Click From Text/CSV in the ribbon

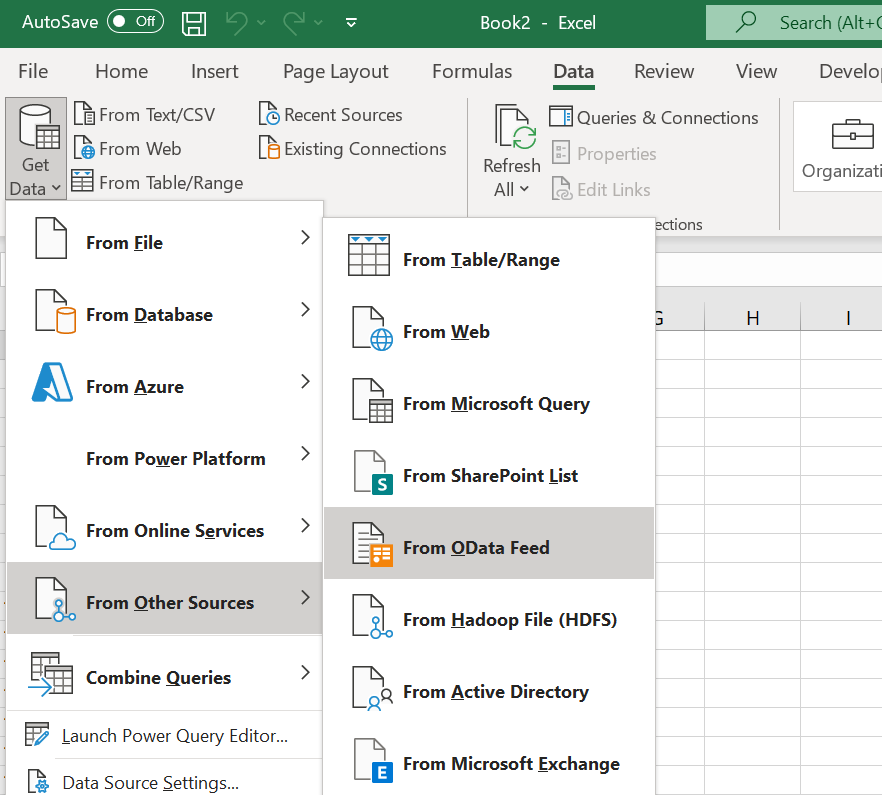click(x=145, y=115)
